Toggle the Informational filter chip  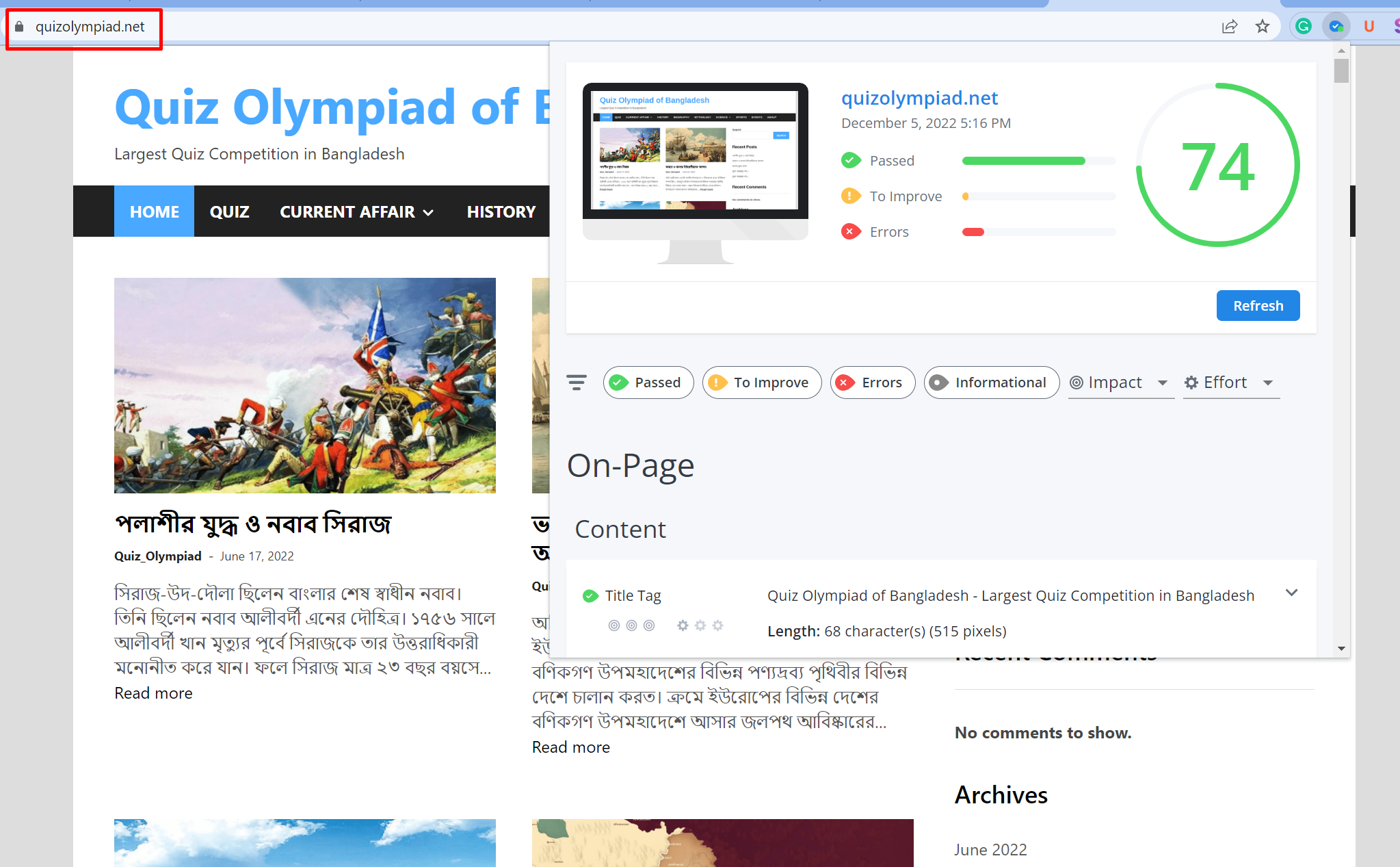point(991,383)
